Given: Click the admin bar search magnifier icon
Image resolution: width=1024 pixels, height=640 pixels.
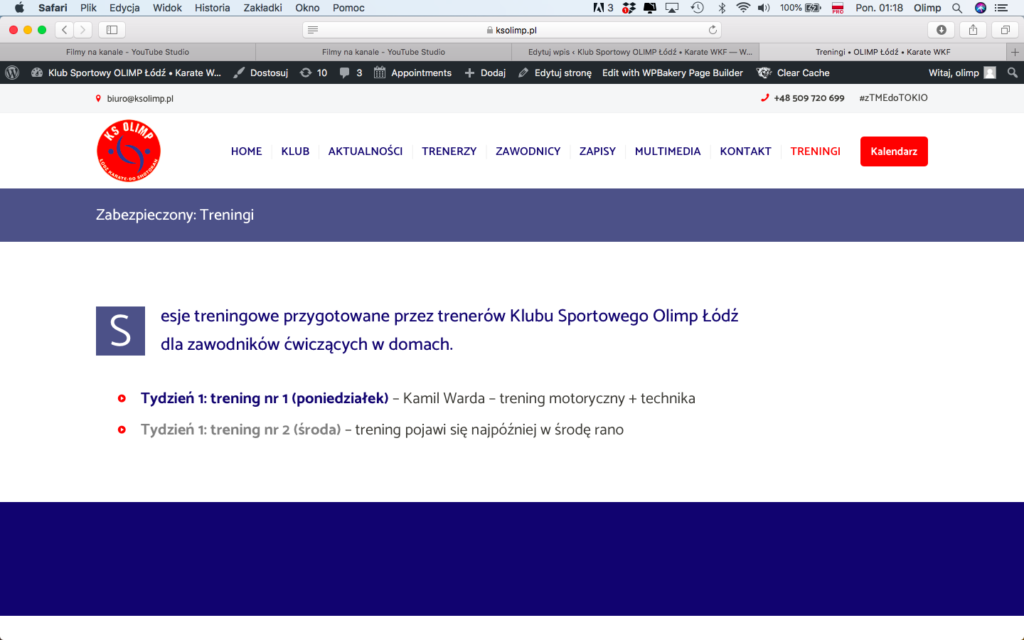Looking at the screenshot, I should (1012, 72).
